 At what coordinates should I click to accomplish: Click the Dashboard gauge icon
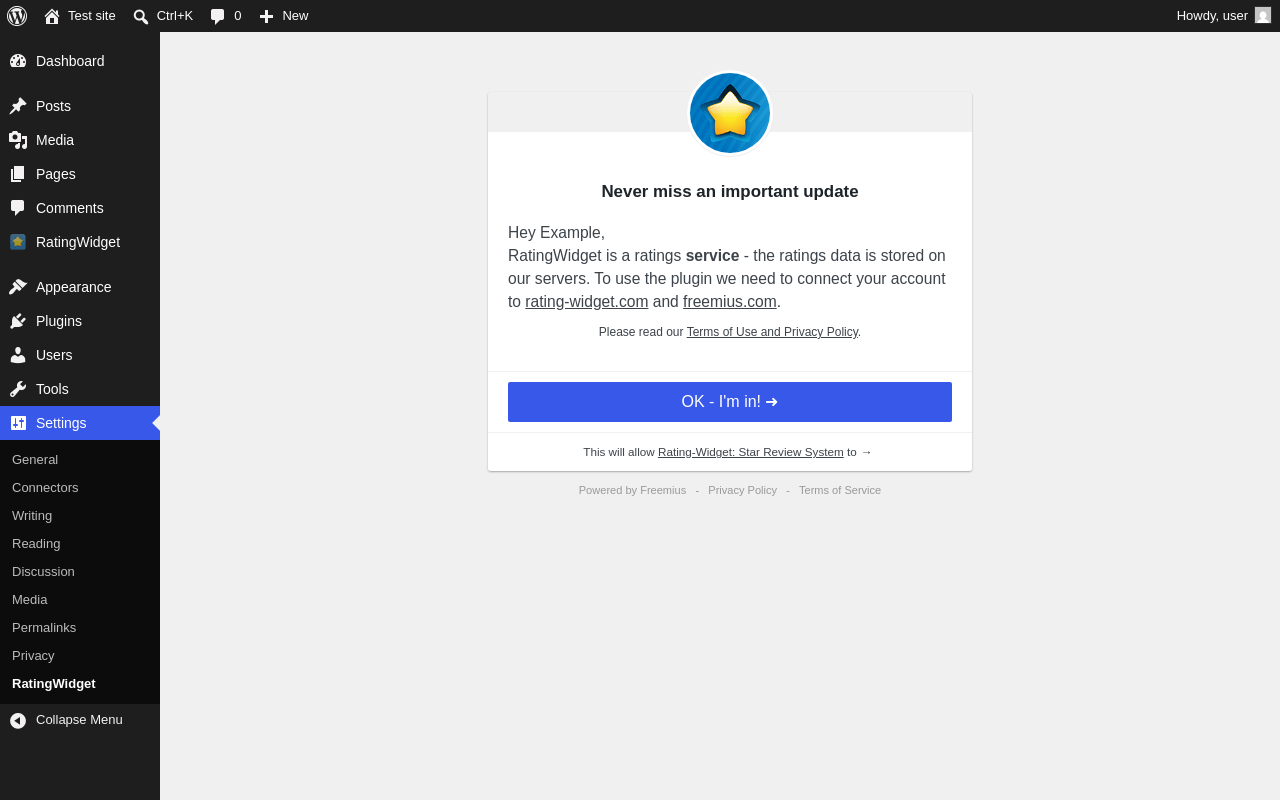point(18,61)
